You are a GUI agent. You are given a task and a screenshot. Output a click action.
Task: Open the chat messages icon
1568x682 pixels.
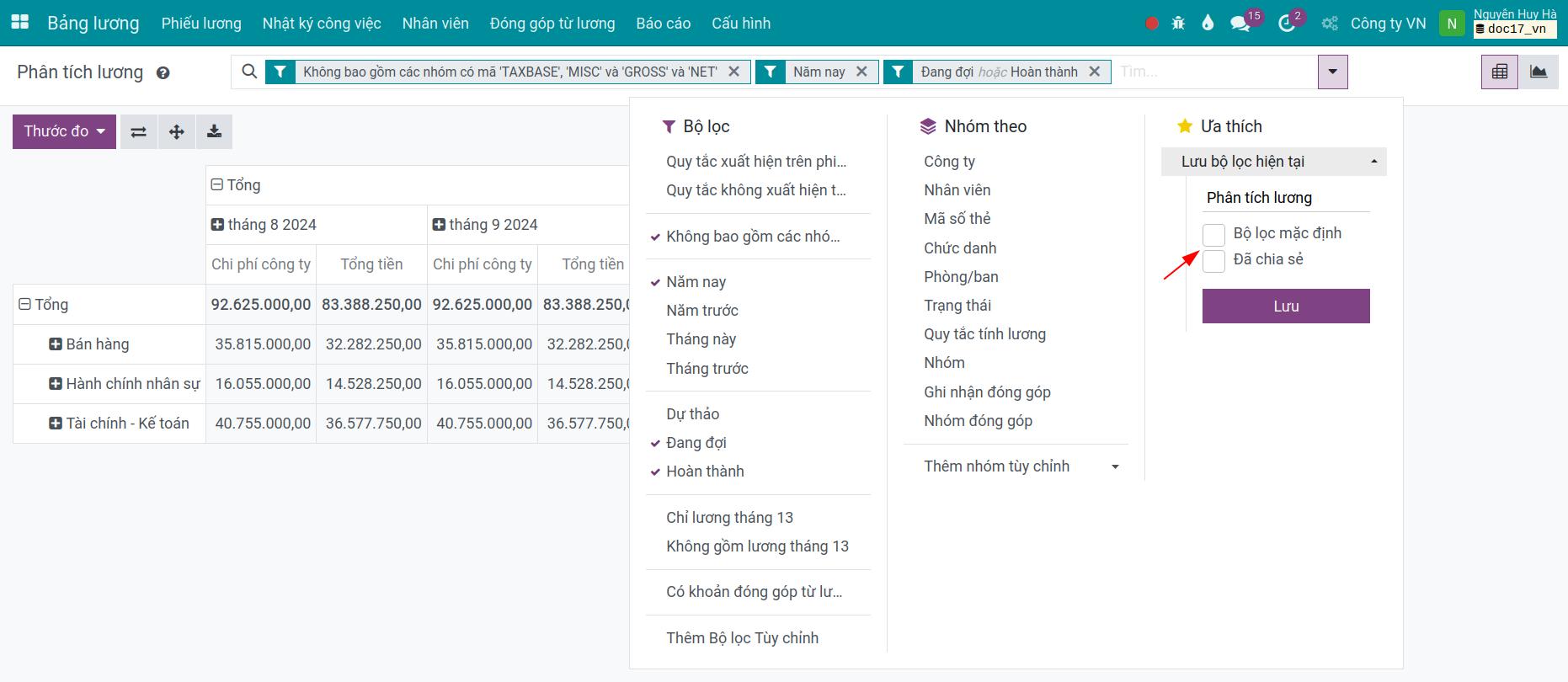coord(1240,24)
